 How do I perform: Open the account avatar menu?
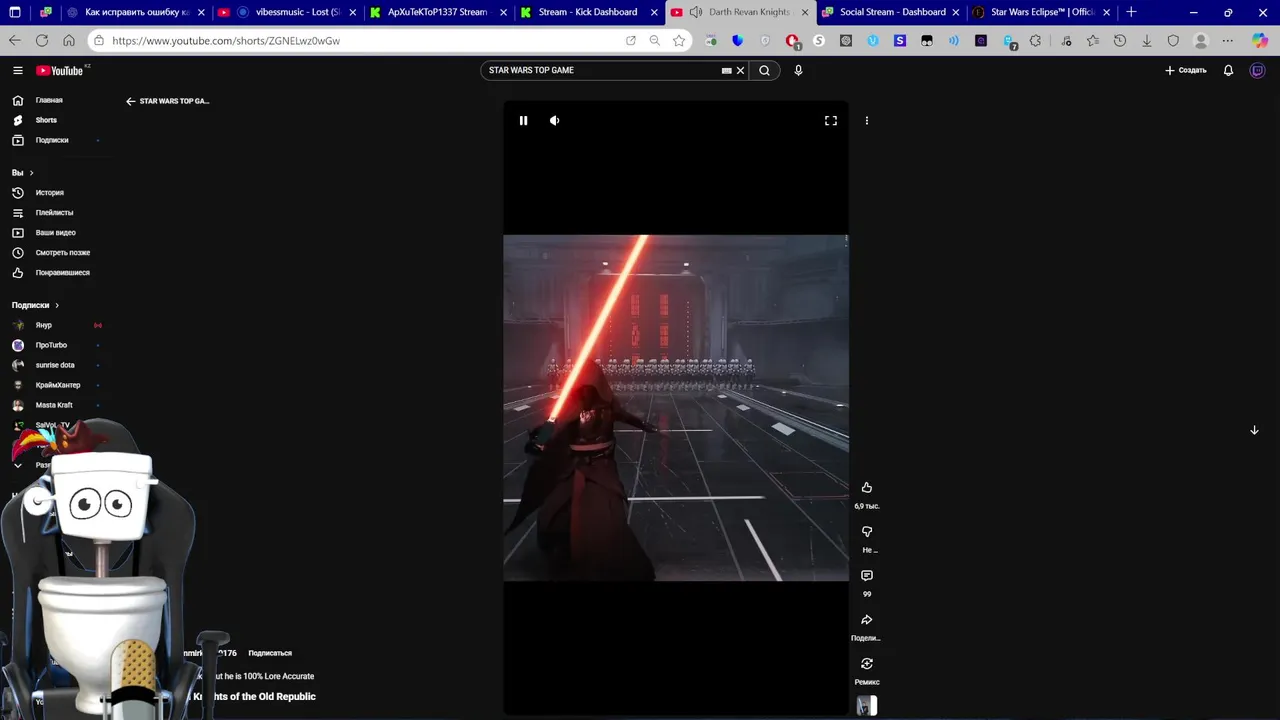[1258, 70]
